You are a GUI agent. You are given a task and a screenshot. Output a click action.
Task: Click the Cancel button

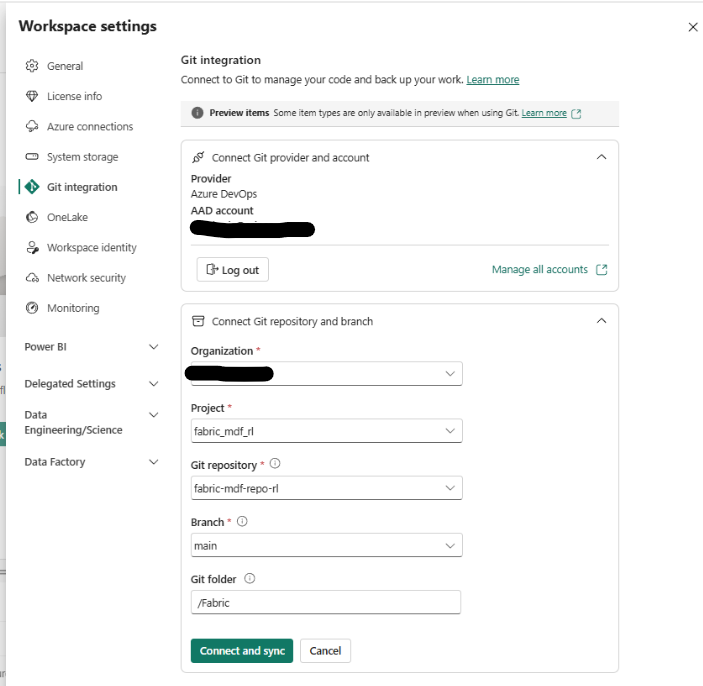325,651
